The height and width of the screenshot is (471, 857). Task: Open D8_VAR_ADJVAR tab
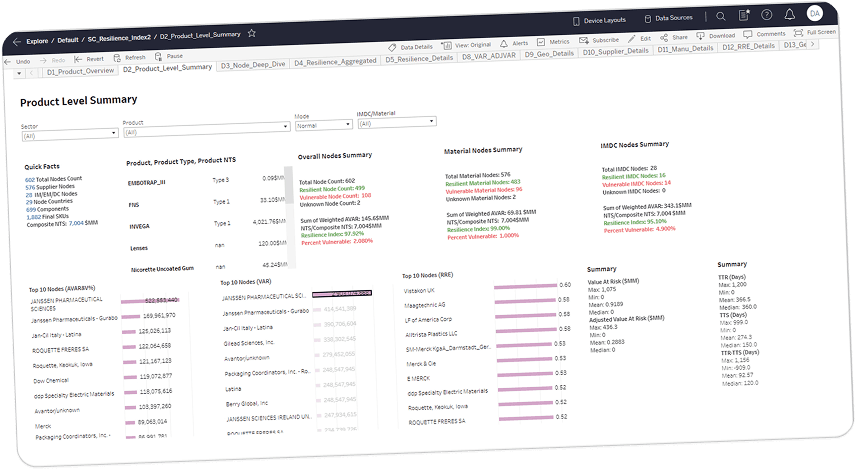pos(489,56)
